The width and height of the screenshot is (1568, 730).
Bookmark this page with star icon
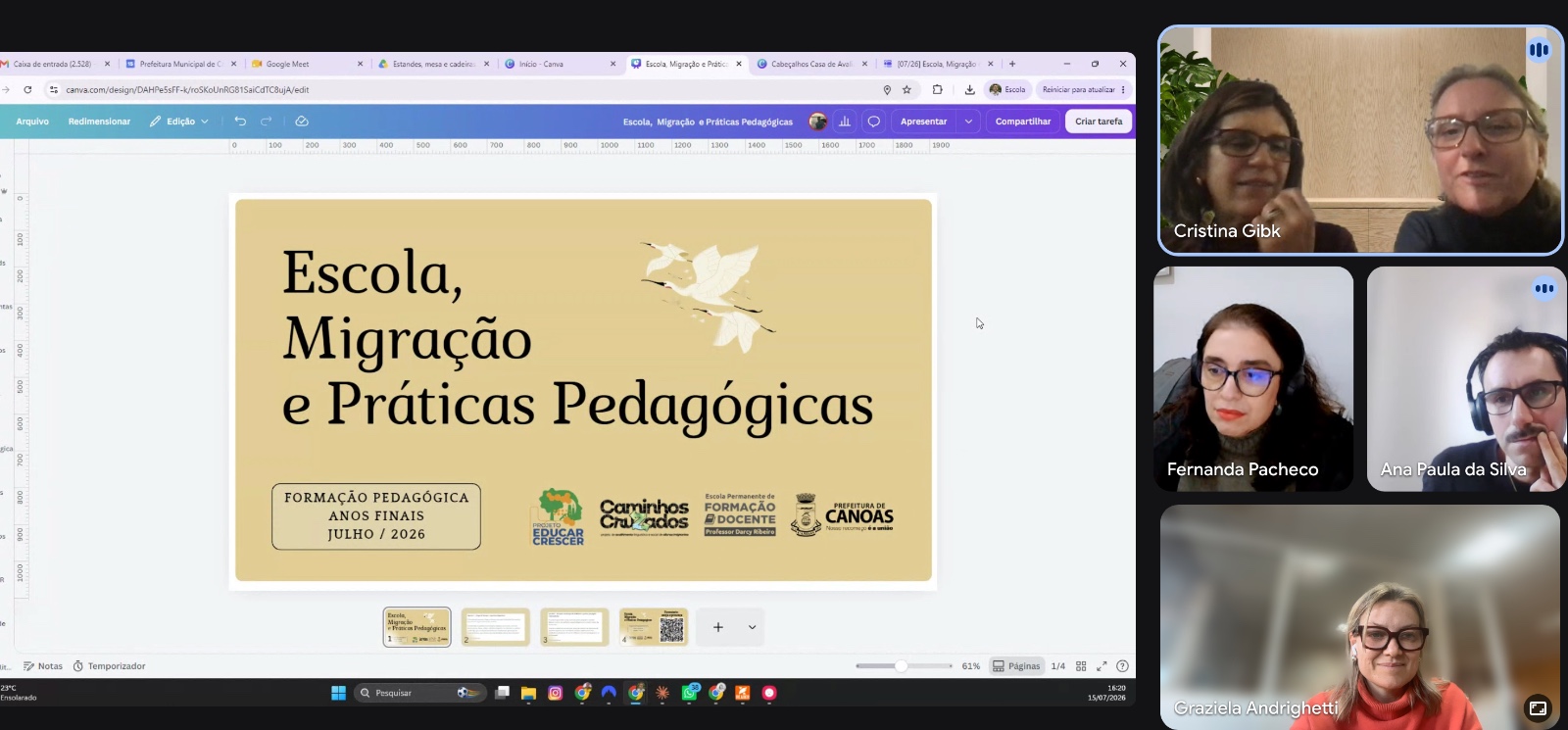pos(906,89)
